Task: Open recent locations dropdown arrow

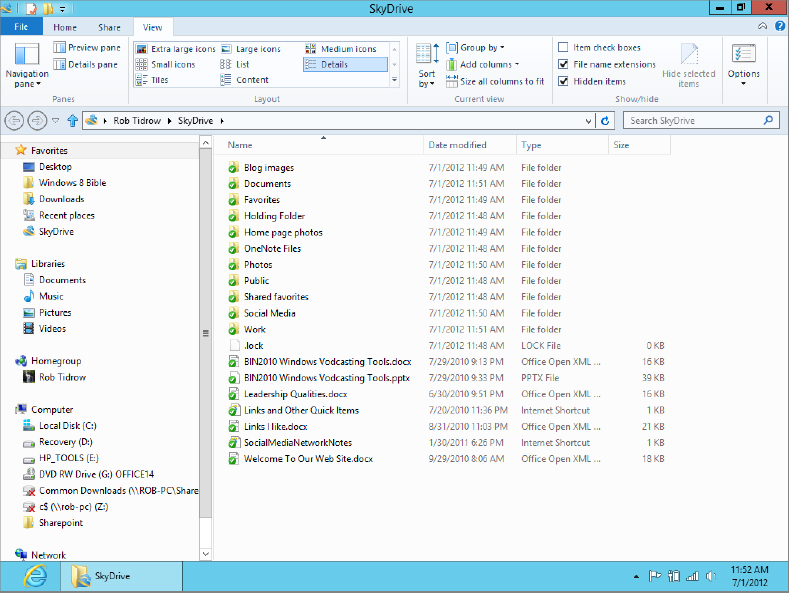Action: click(55, 121)
